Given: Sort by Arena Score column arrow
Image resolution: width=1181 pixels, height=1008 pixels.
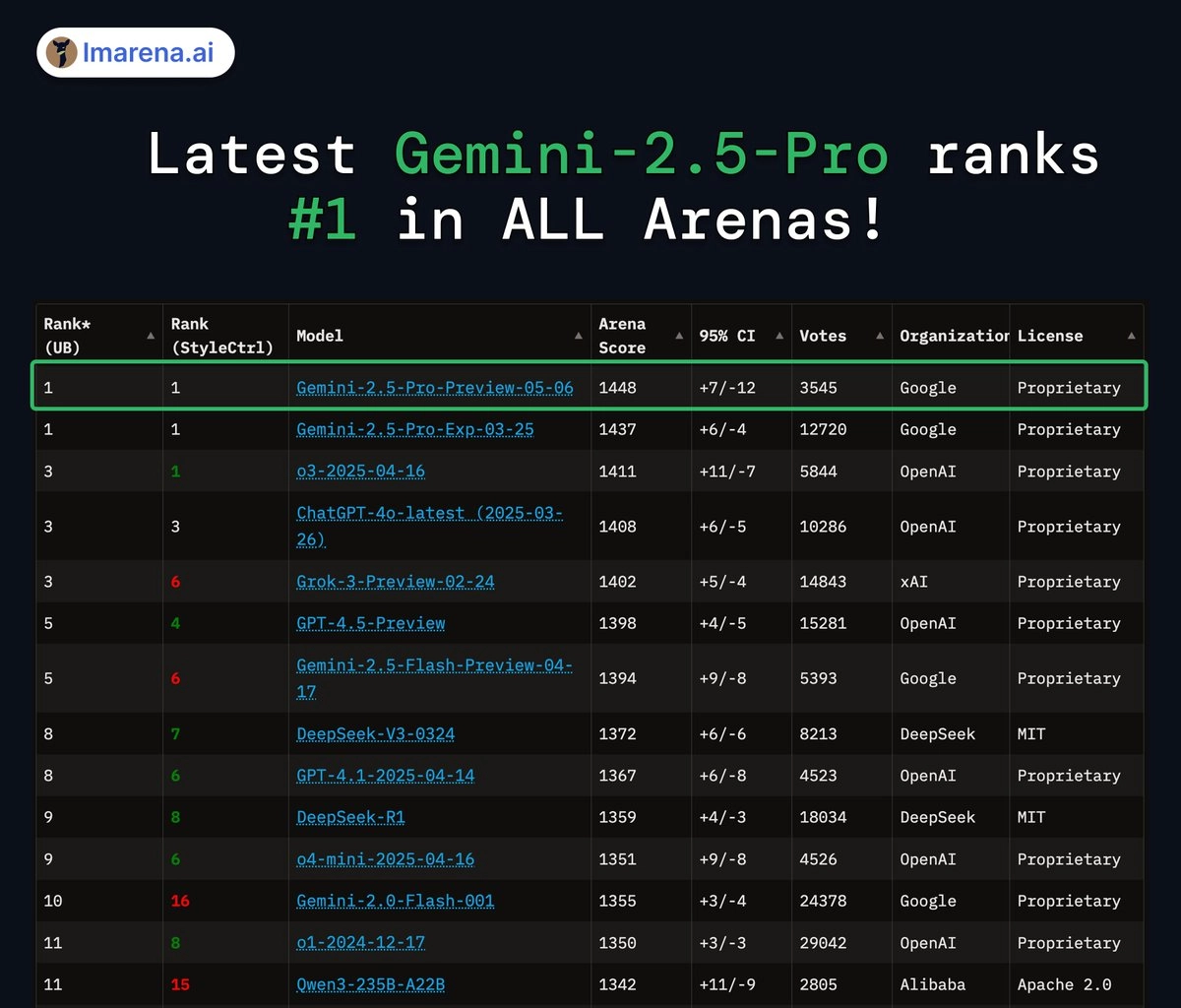Looking at the screenshot, I should 679,336.
